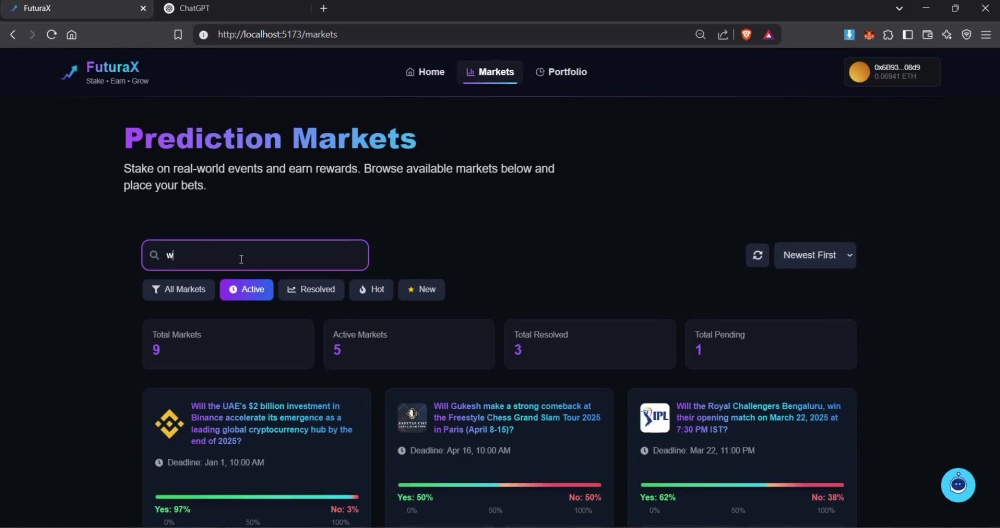Viewport: 1000px width, 528px height.
Task: Click the Gukesh market probability bar
Action: point(499,485)
